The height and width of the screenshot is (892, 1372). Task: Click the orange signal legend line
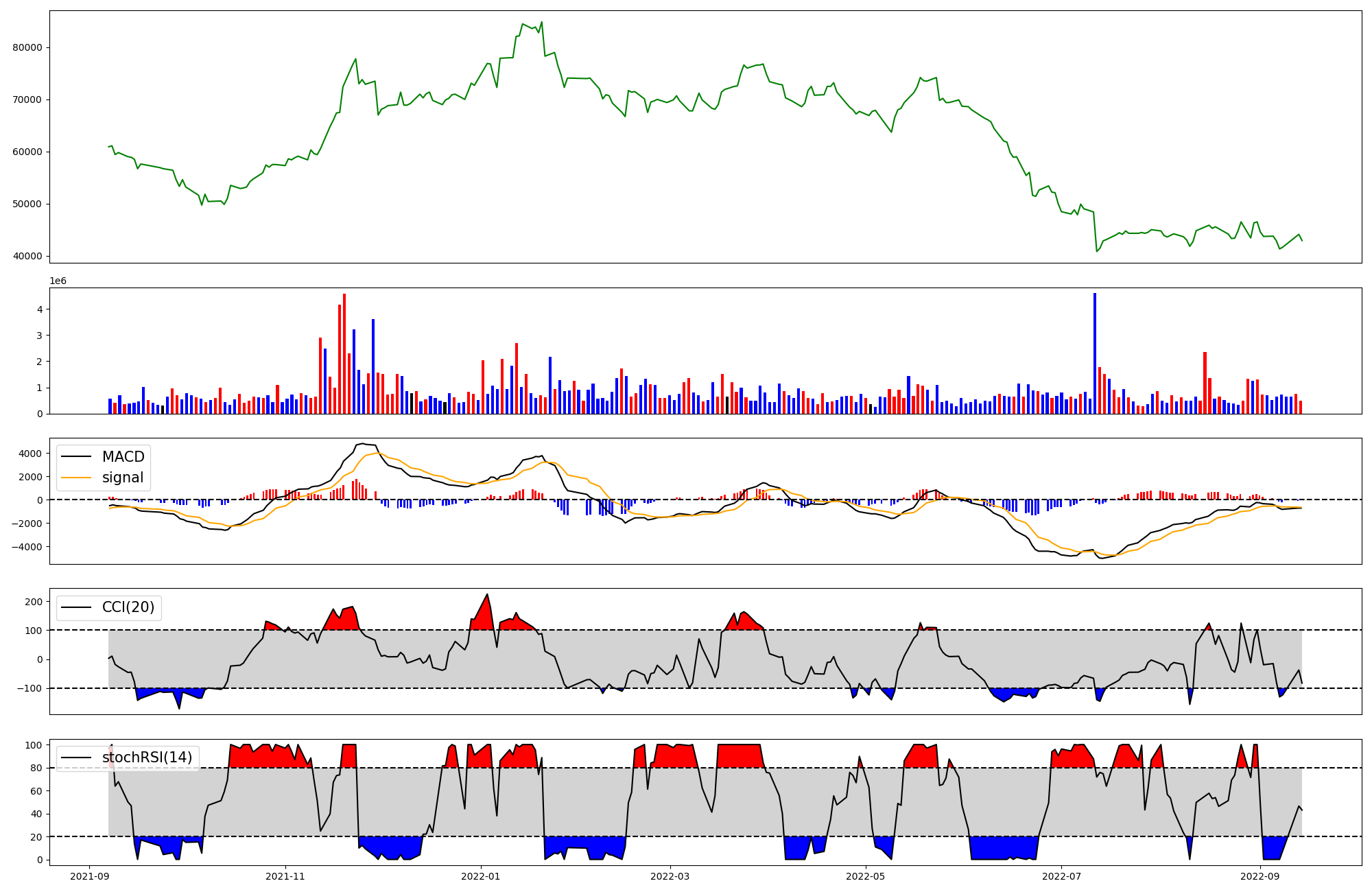[78, 478]
